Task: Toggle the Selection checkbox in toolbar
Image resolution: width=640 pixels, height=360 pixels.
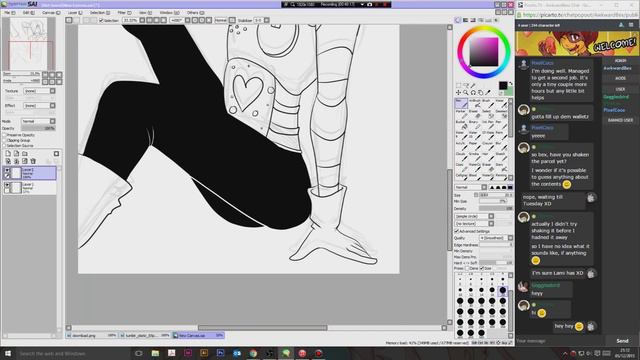Action: (x=101, y=20)
